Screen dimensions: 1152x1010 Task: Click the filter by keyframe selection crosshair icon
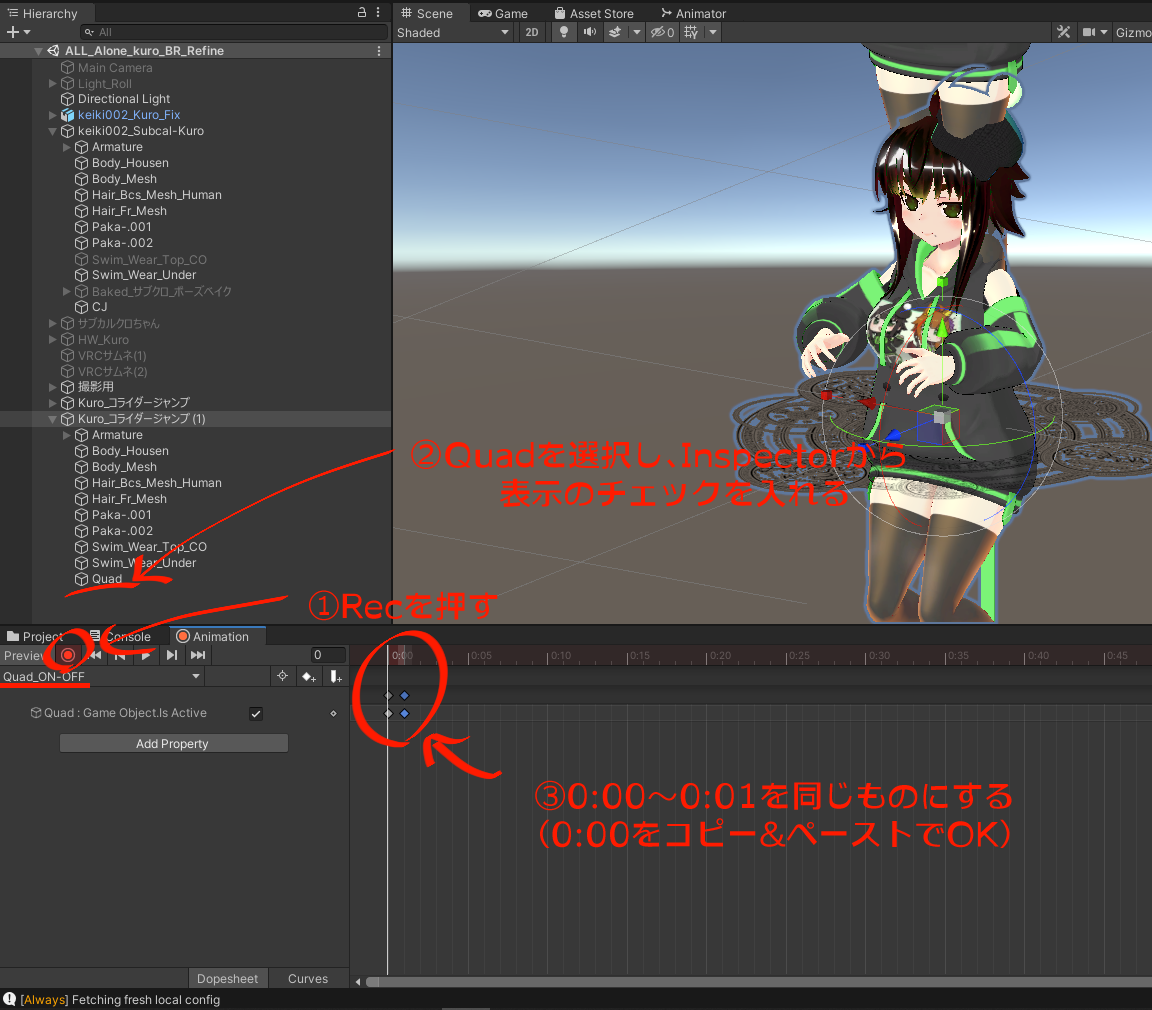point(282,677)
